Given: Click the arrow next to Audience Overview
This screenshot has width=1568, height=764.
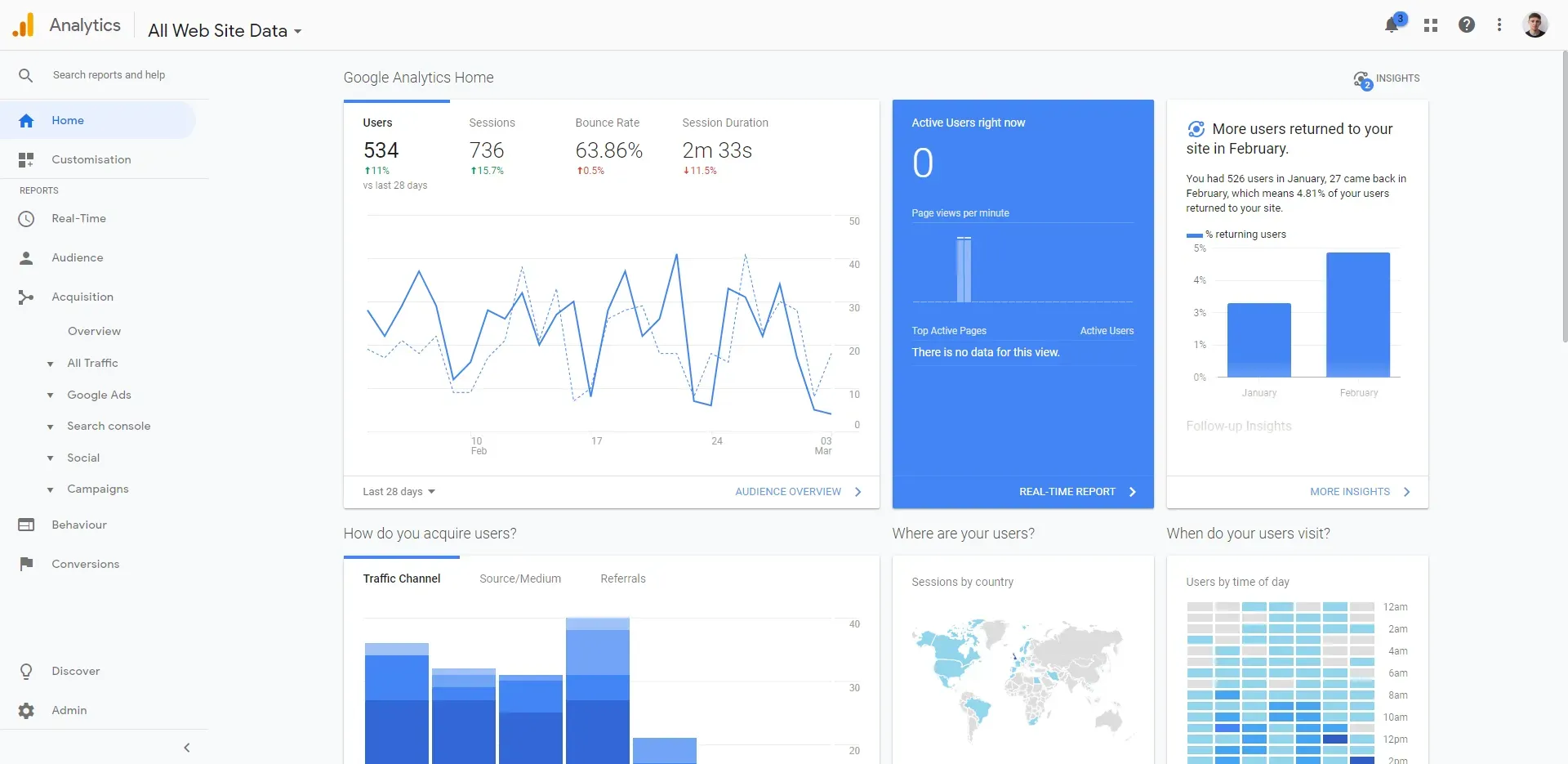Looking at the screenshot, I should click(857, 492).
